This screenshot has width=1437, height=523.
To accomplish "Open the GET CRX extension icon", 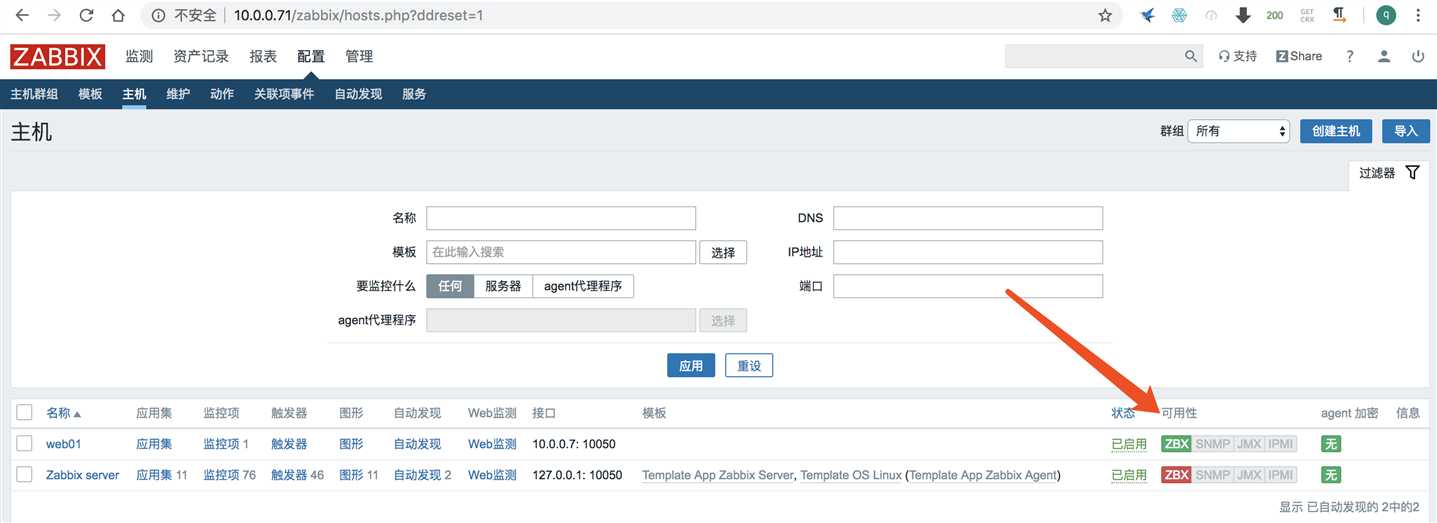I will (1307, 15).
